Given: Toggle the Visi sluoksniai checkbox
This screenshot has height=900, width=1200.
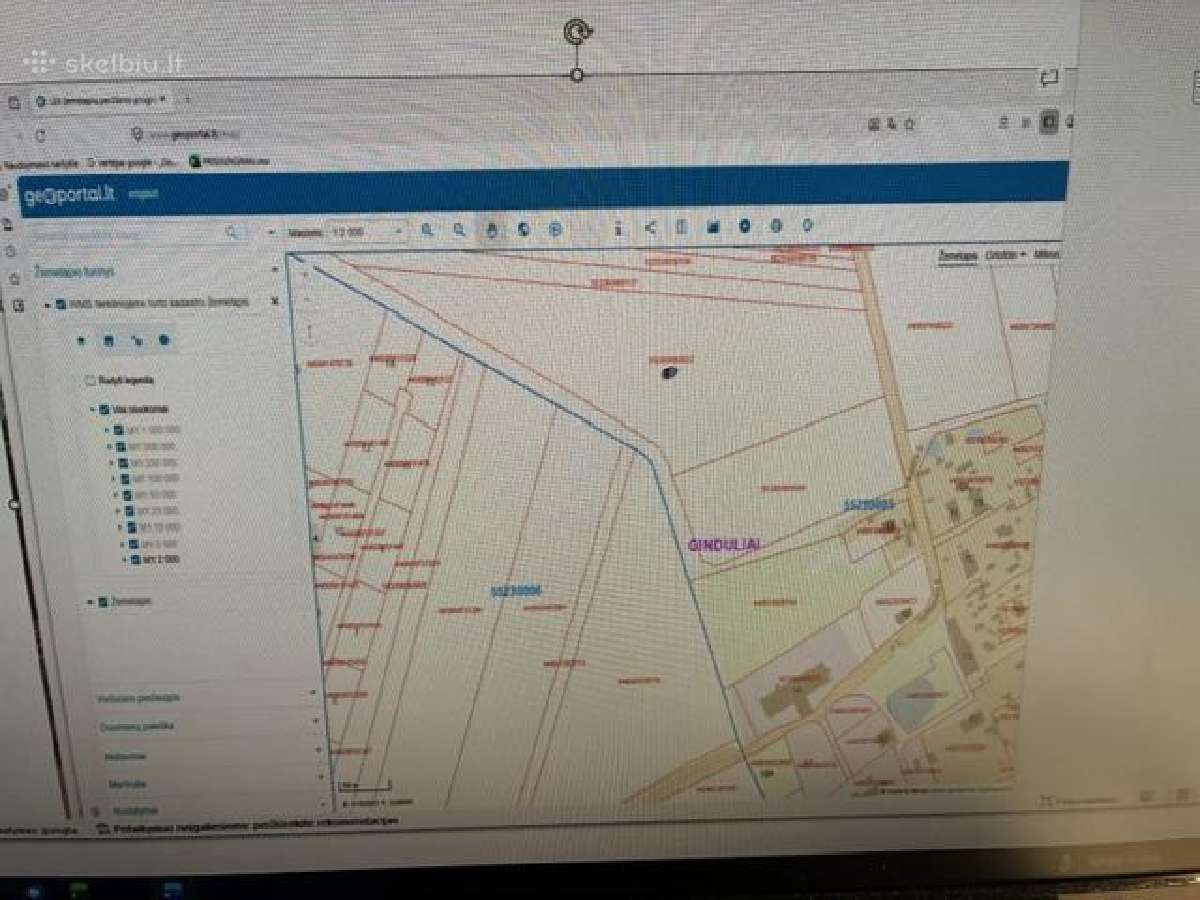Looking at the screenshot, I should tap(103, 409).
